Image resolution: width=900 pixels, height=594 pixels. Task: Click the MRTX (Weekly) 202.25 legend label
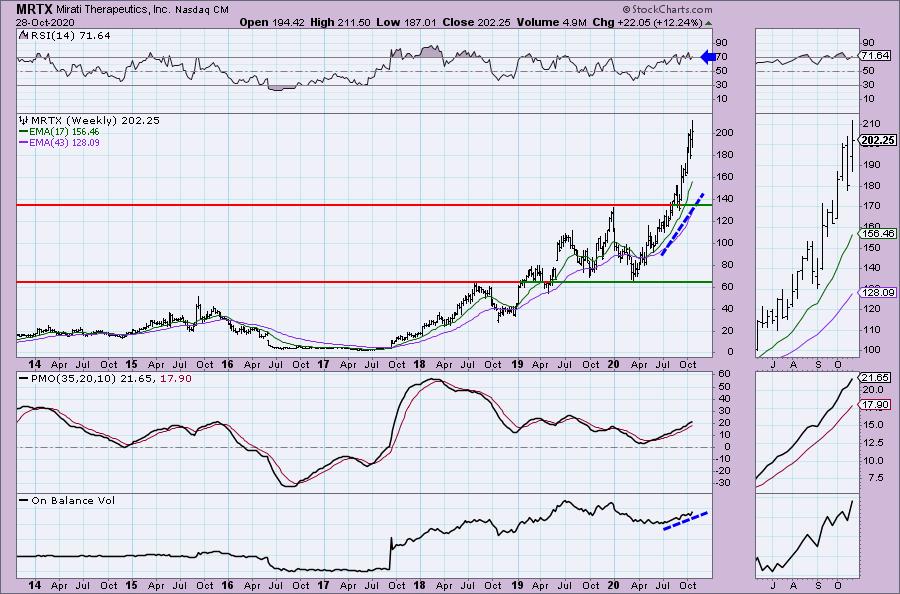coord(95,121)
